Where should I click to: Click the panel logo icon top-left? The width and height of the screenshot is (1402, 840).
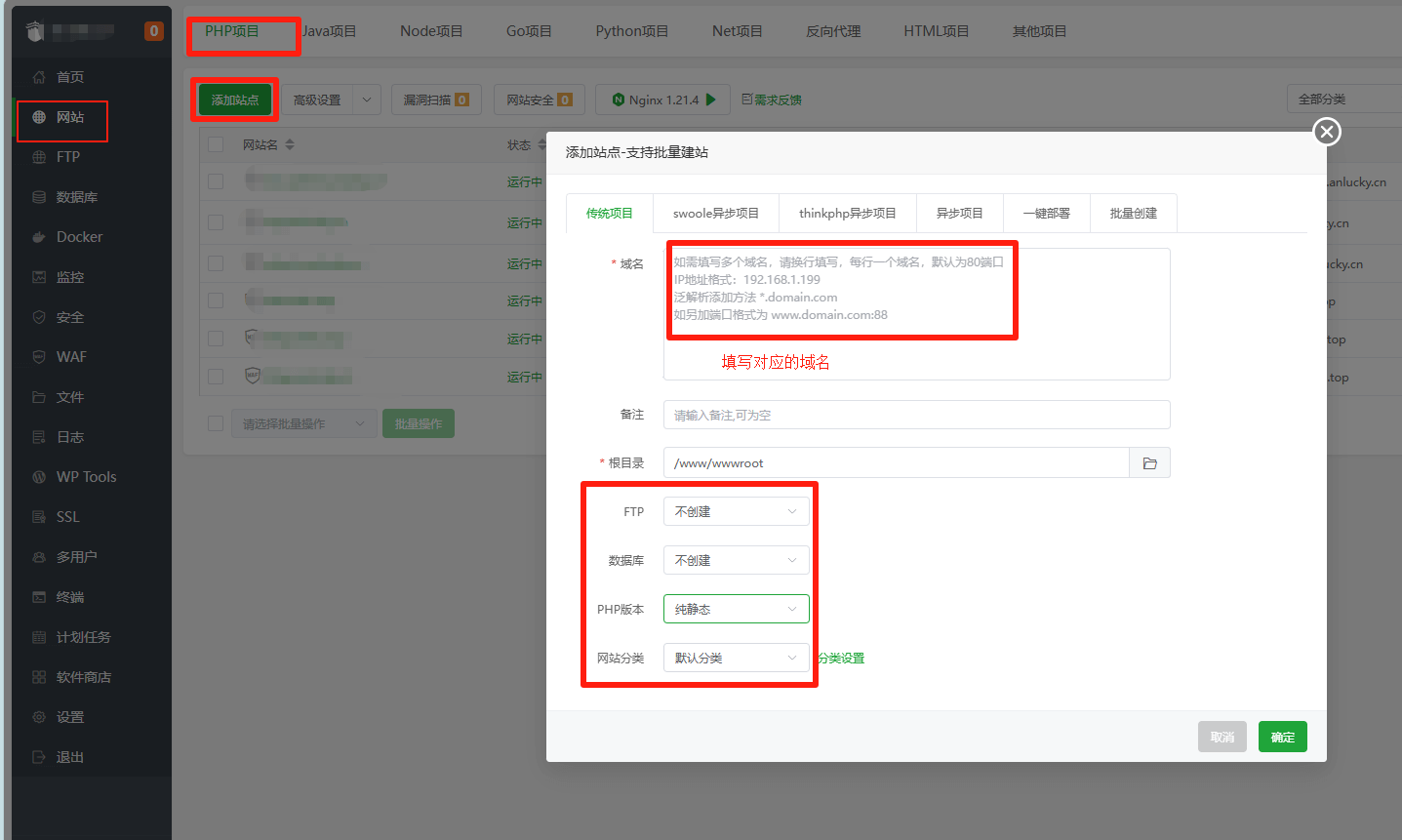(x=35, y=31)
